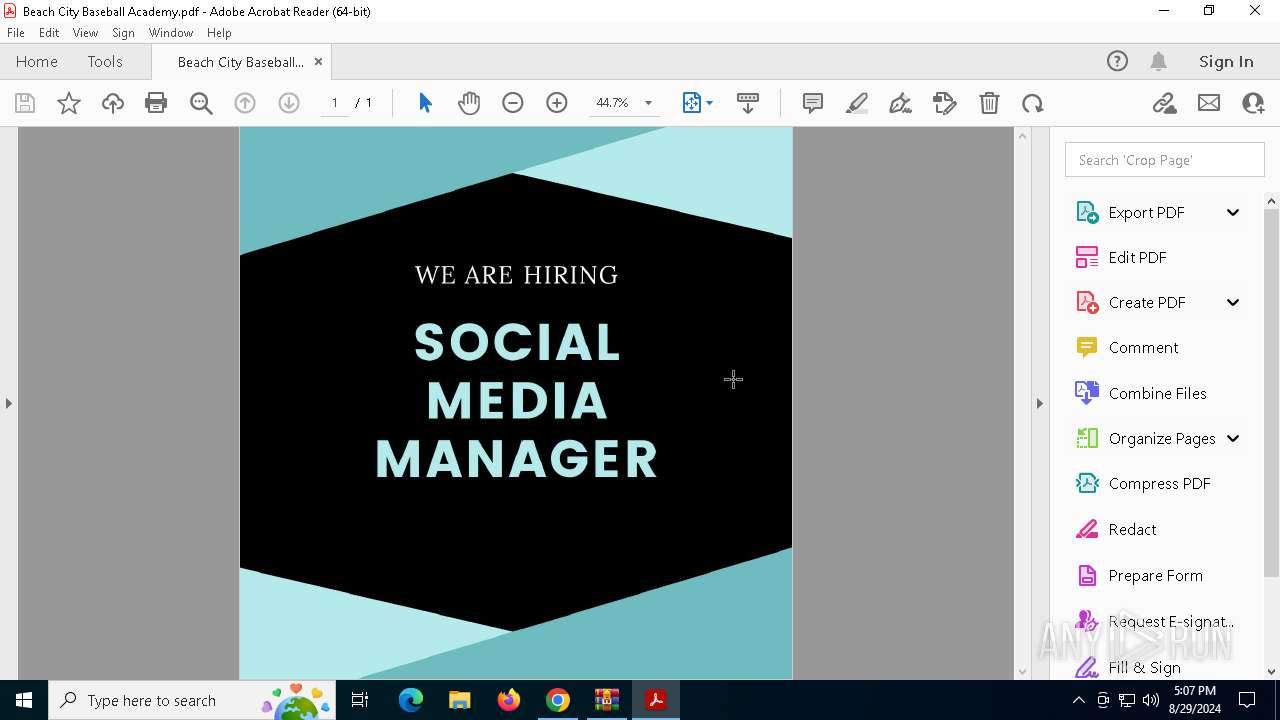Open the Edit menu
This screenshot has height=720, width=1280.
tap(49, 33)
